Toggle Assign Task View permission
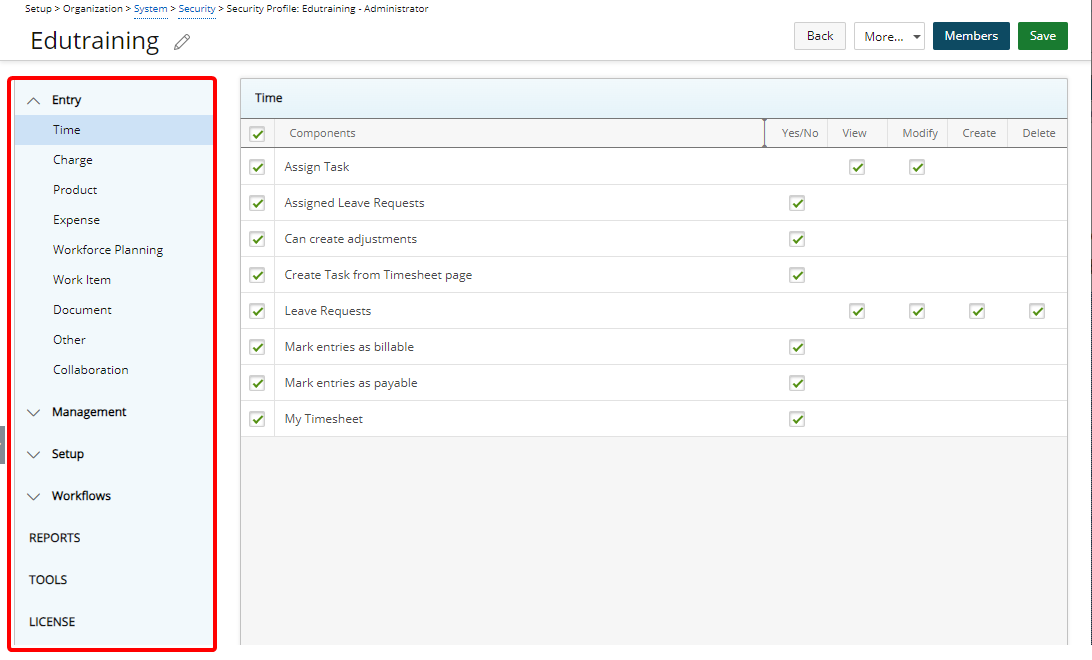 click(x=857, y=167)
